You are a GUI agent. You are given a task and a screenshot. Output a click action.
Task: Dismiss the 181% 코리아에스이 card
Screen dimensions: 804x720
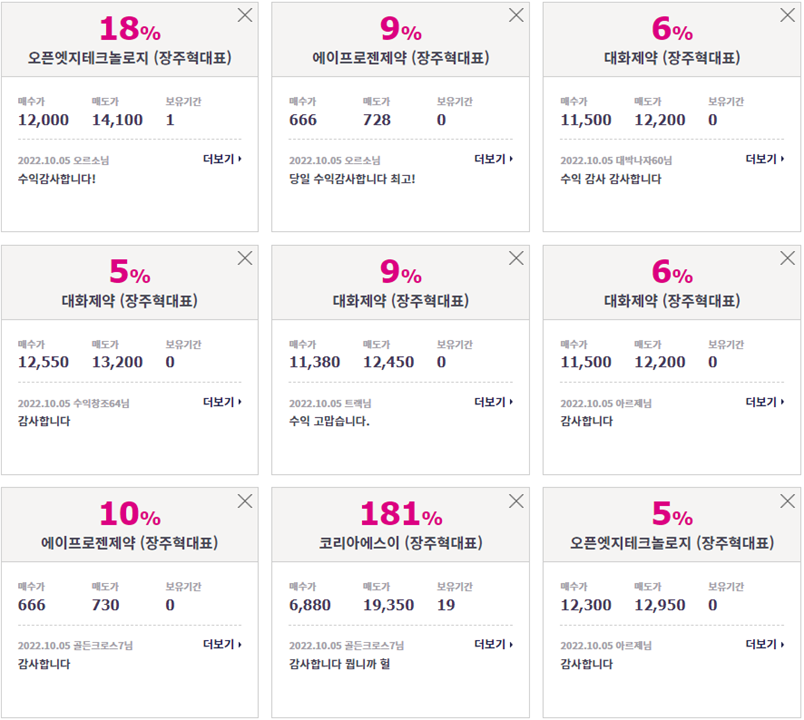click(x=516, y=501)
